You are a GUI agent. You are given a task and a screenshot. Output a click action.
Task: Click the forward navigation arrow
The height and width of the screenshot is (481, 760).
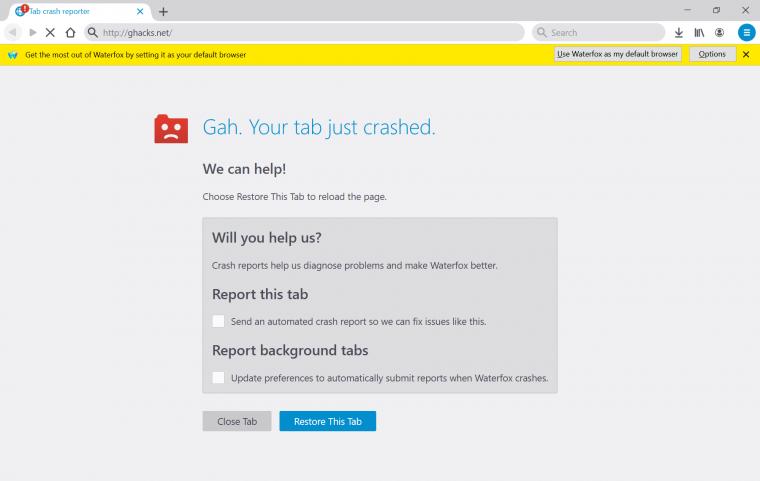click(33, 32)
